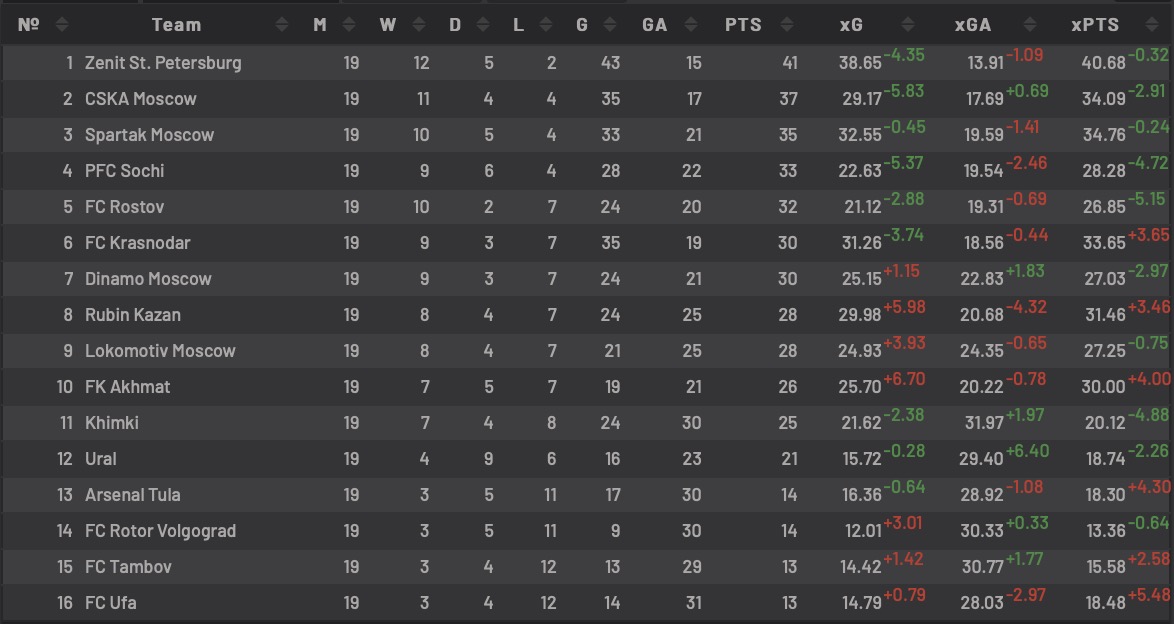Image resolution: width=1174 pixels, height=624 pixels.
Task: Sort table by № column arrows
Action: [62, 25]
